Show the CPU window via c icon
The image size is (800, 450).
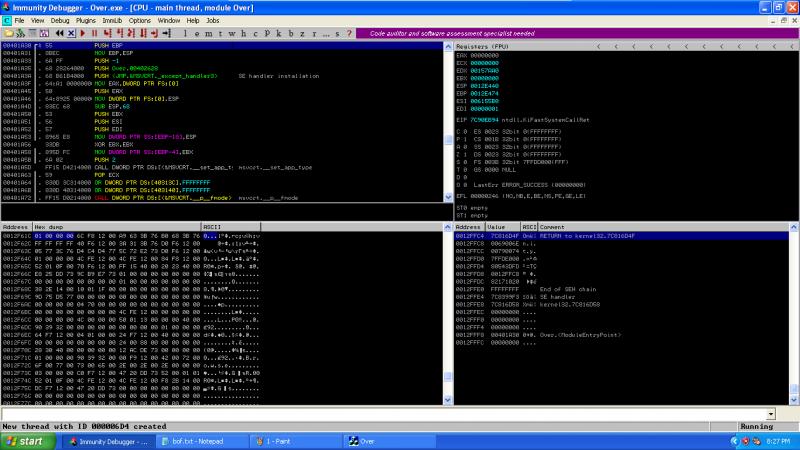255,33
